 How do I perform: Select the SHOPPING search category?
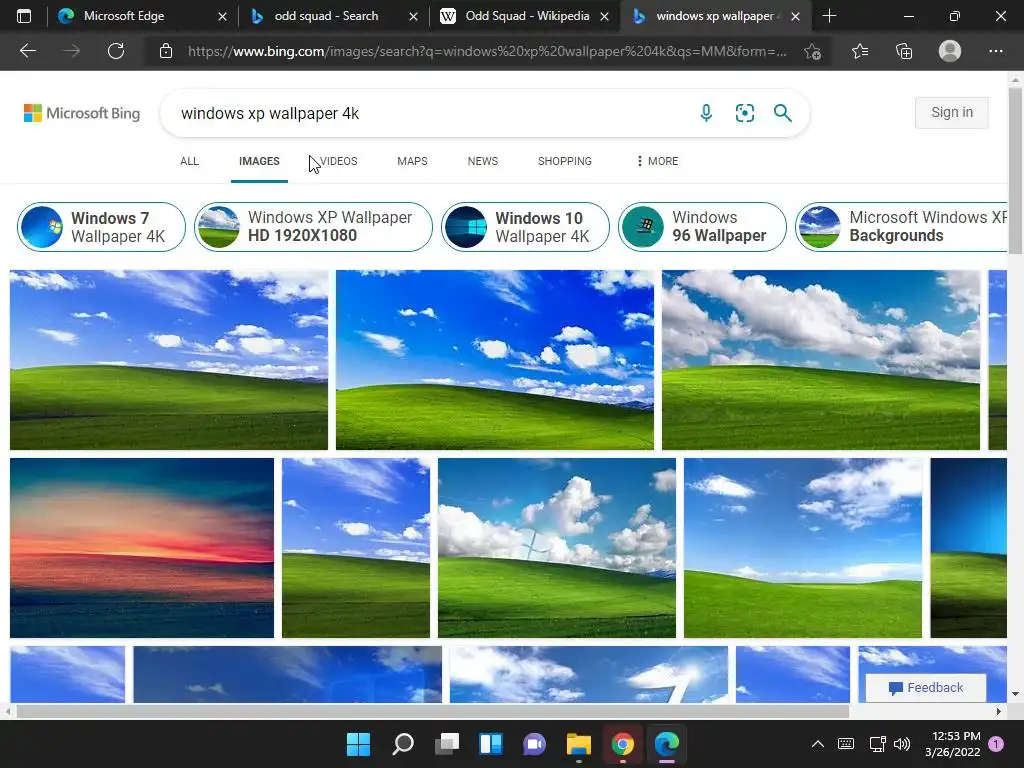point(565,161)
